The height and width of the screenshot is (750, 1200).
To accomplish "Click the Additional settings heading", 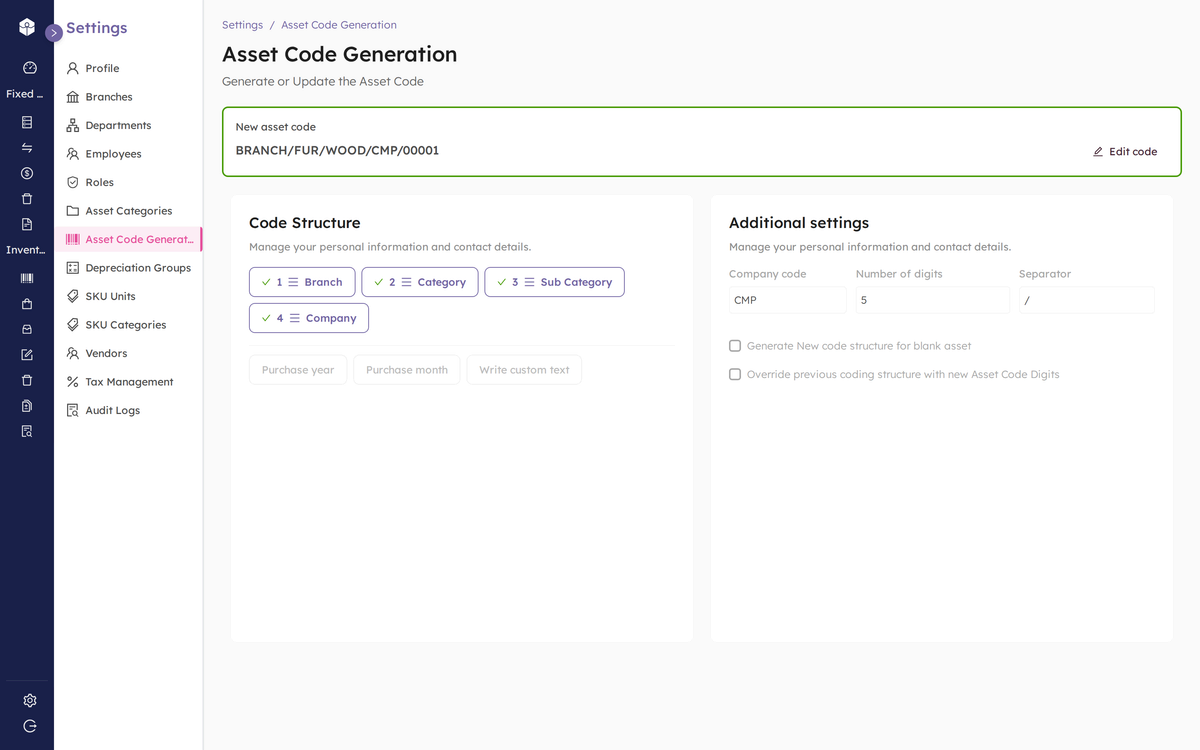I will tap(799, 223).
